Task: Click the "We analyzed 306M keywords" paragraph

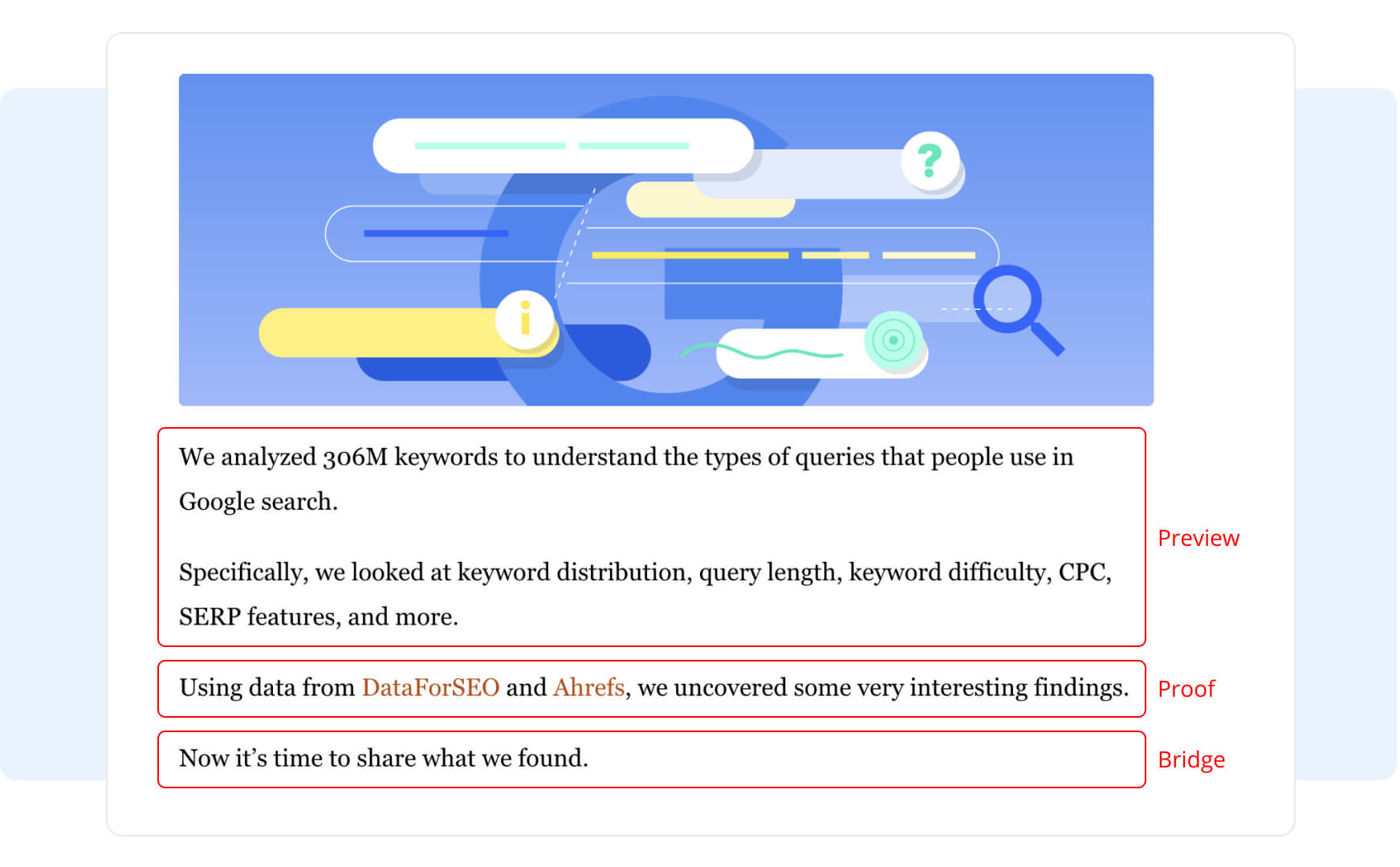Action: [625, 478]
